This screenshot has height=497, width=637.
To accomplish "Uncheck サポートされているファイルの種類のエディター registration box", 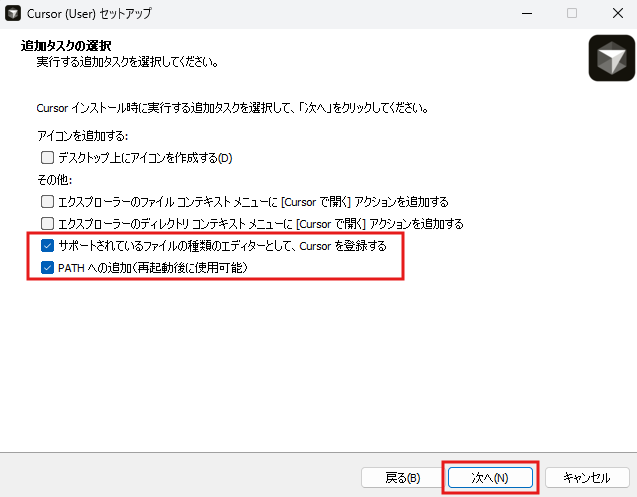I will pyautogui.click(x=48, y=245).
